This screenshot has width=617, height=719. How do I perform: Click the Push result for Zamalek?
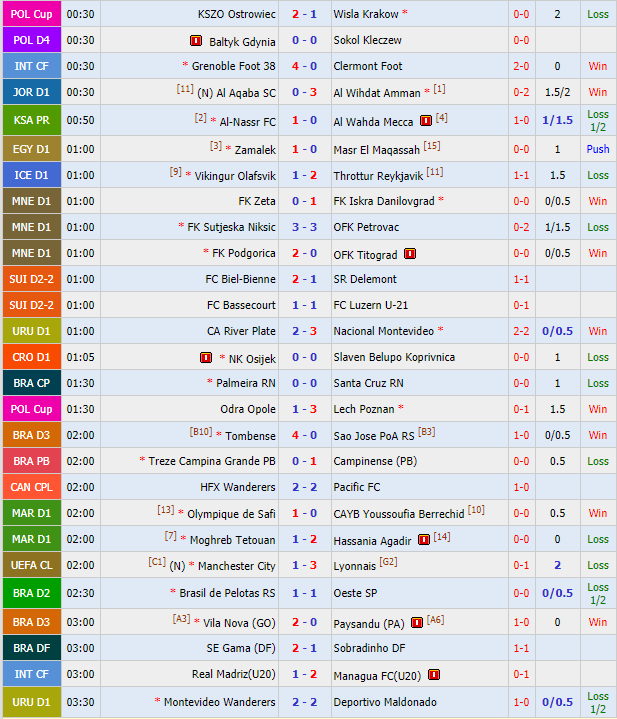point(598,149)
